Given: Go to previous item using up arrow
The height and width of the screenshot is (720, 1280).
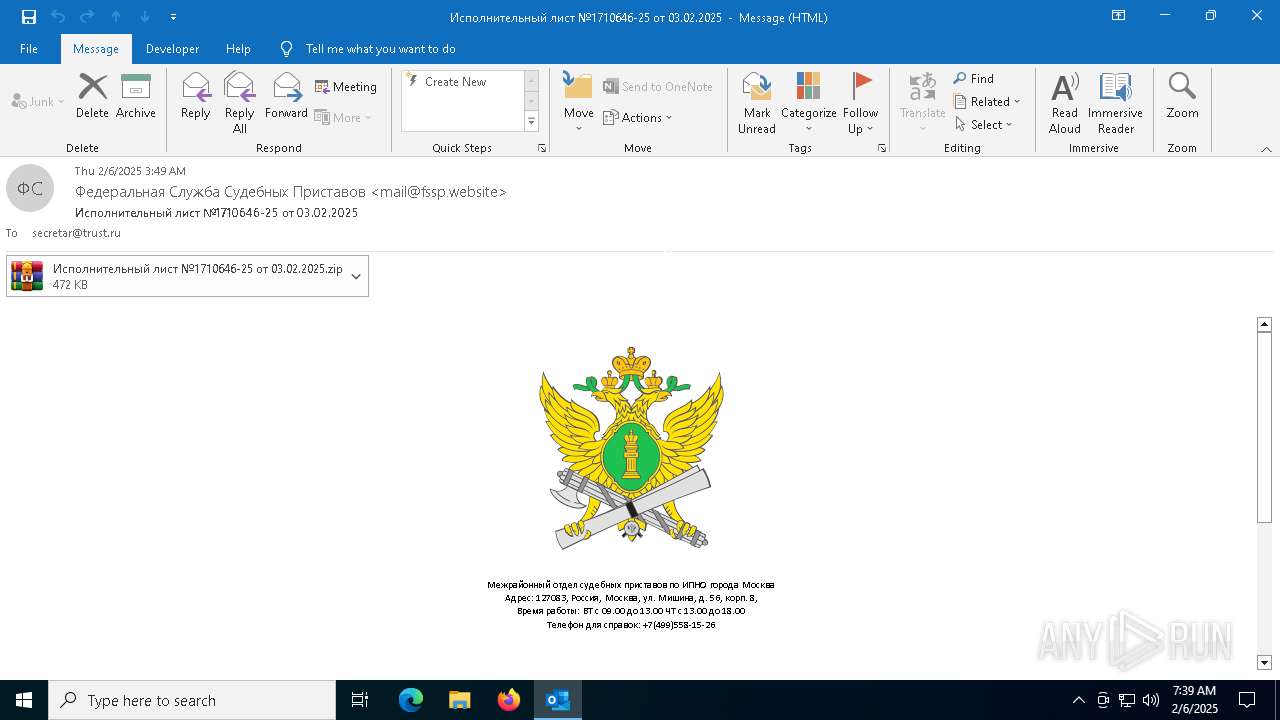Looking at the screenshot, I should [116, 16].
